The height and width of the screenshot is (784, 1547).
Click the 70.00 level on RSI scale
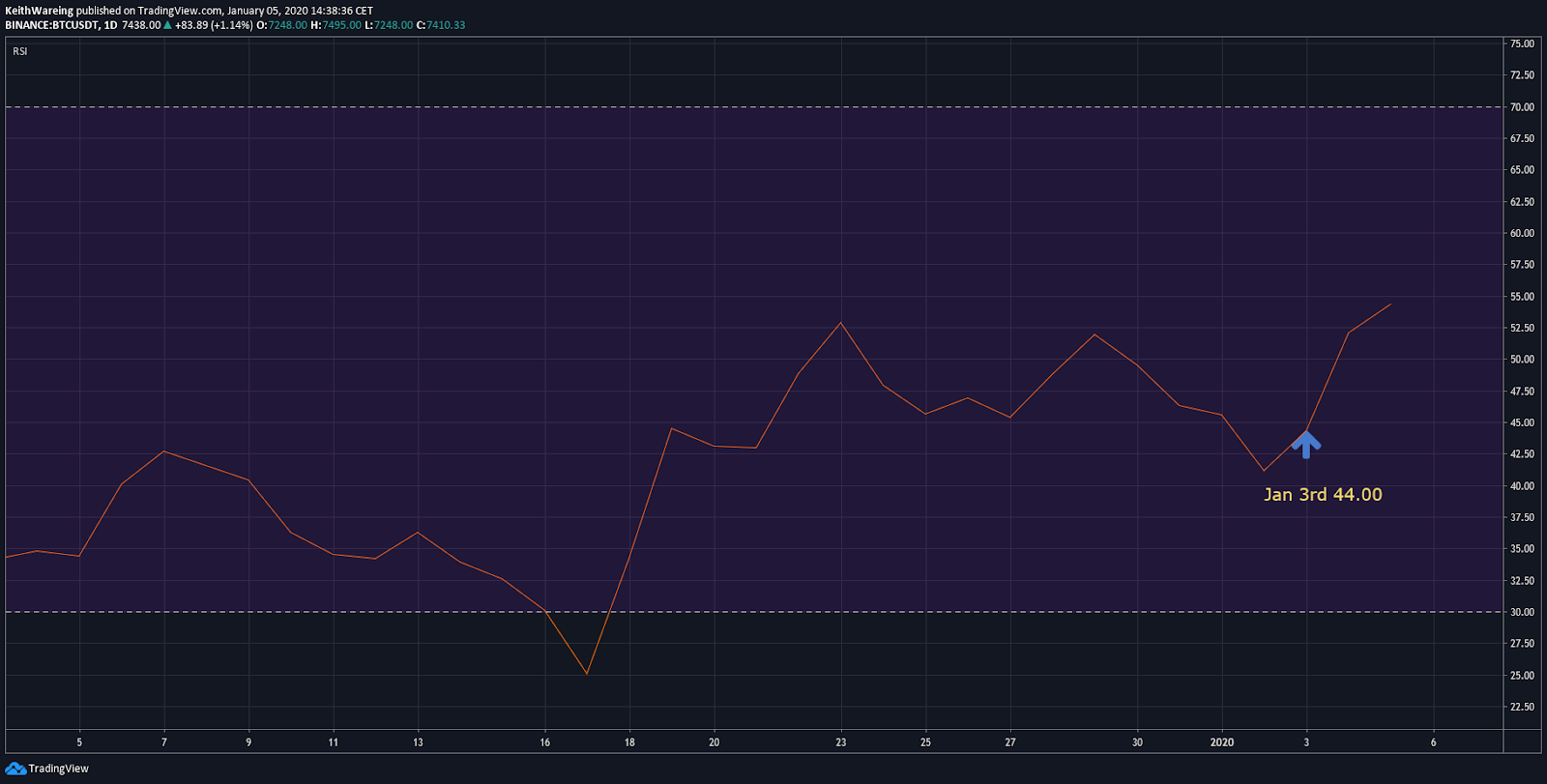coord(1523,107)
